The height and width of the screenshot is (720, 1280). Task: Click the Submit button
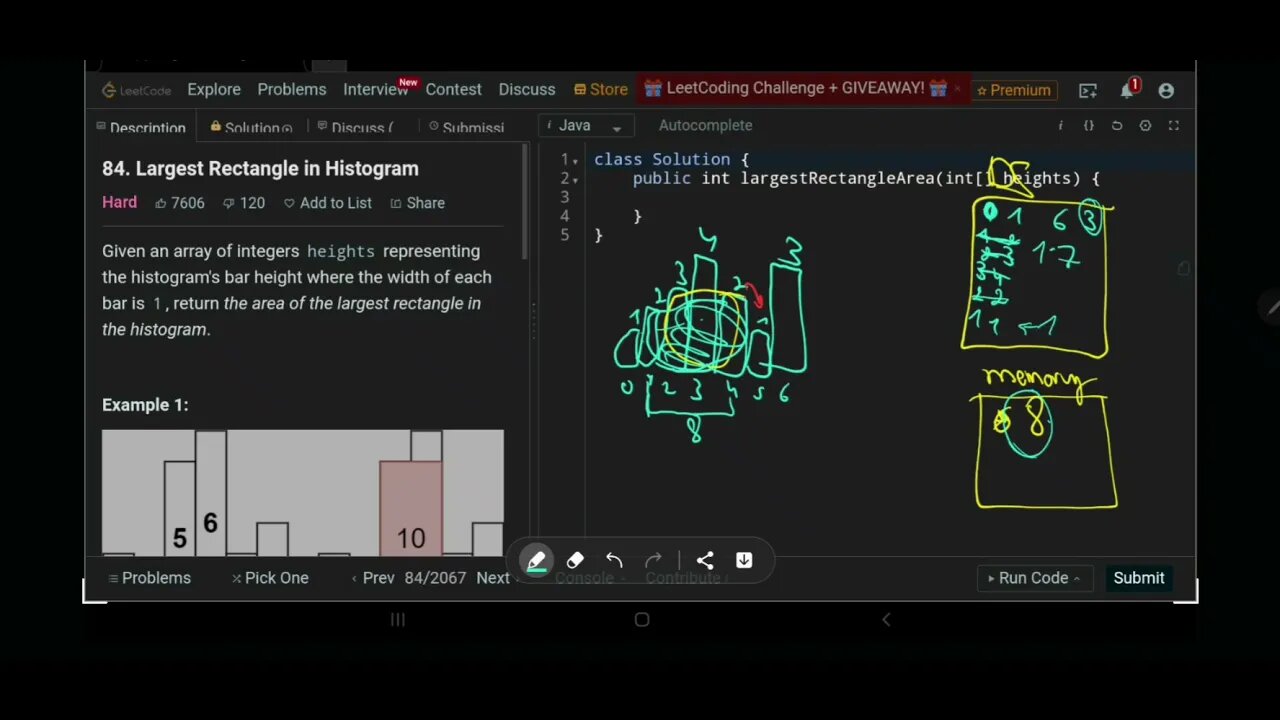[x=1139, y=578]
